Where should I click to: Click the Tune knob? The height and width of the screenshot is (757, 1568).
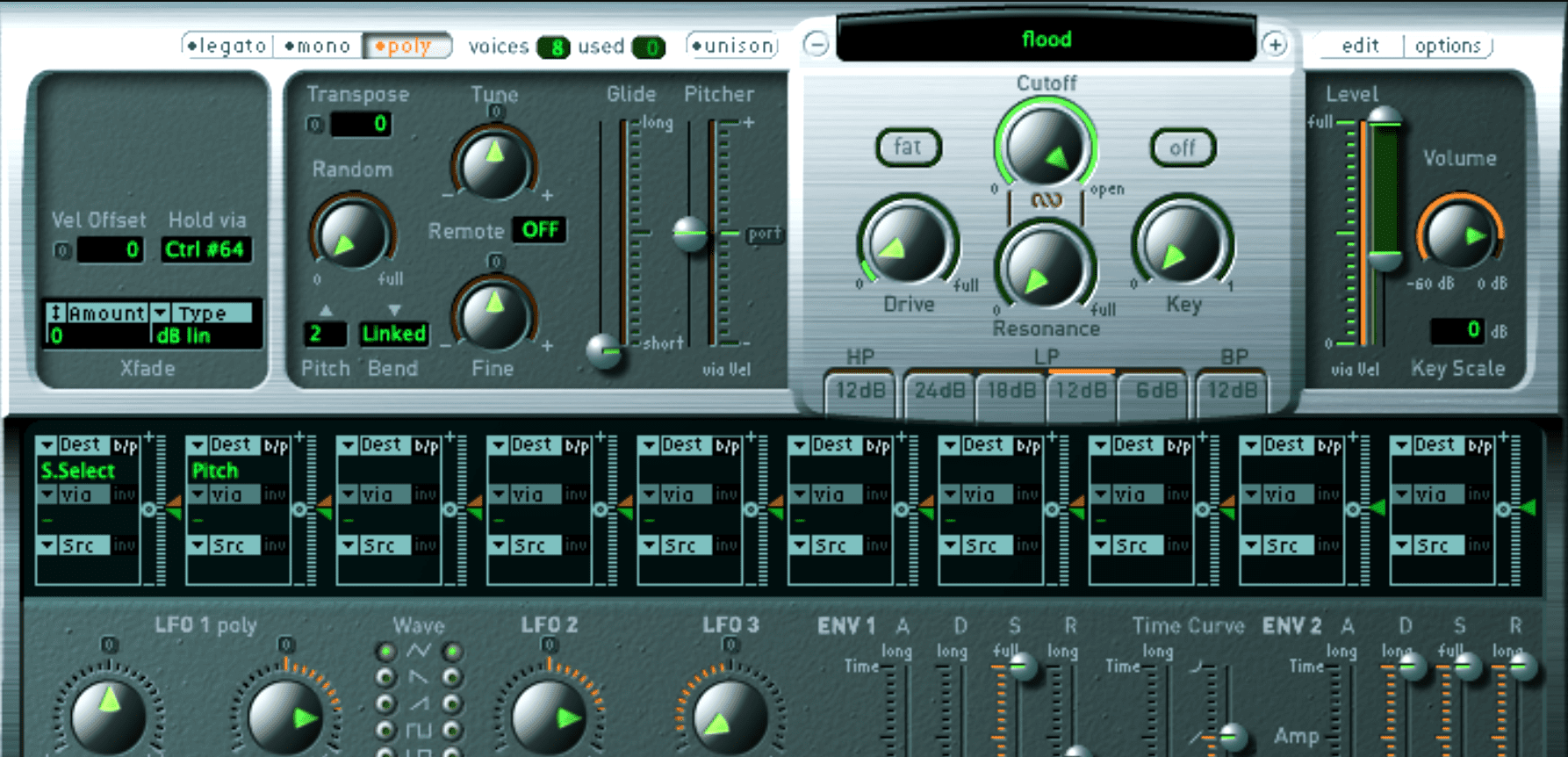pos(494,164)
